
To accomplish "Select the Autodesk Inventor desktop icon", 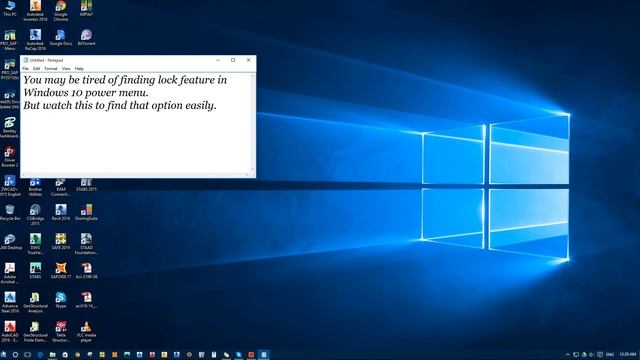I will [35, 11].
